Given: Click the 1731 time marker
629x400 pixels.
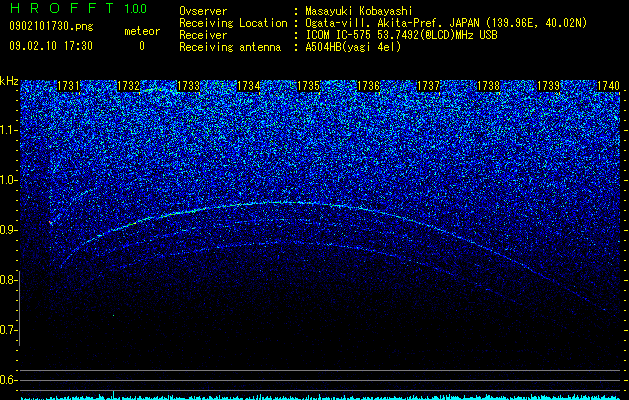Looking at the screenshot, I should tap(69, 86).
